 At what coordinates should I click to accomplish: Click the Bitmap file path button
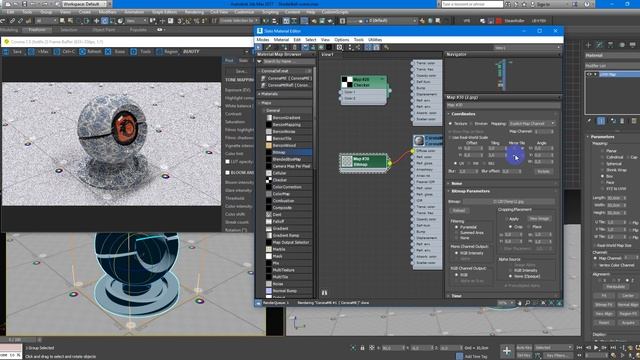tap(509, 201)
